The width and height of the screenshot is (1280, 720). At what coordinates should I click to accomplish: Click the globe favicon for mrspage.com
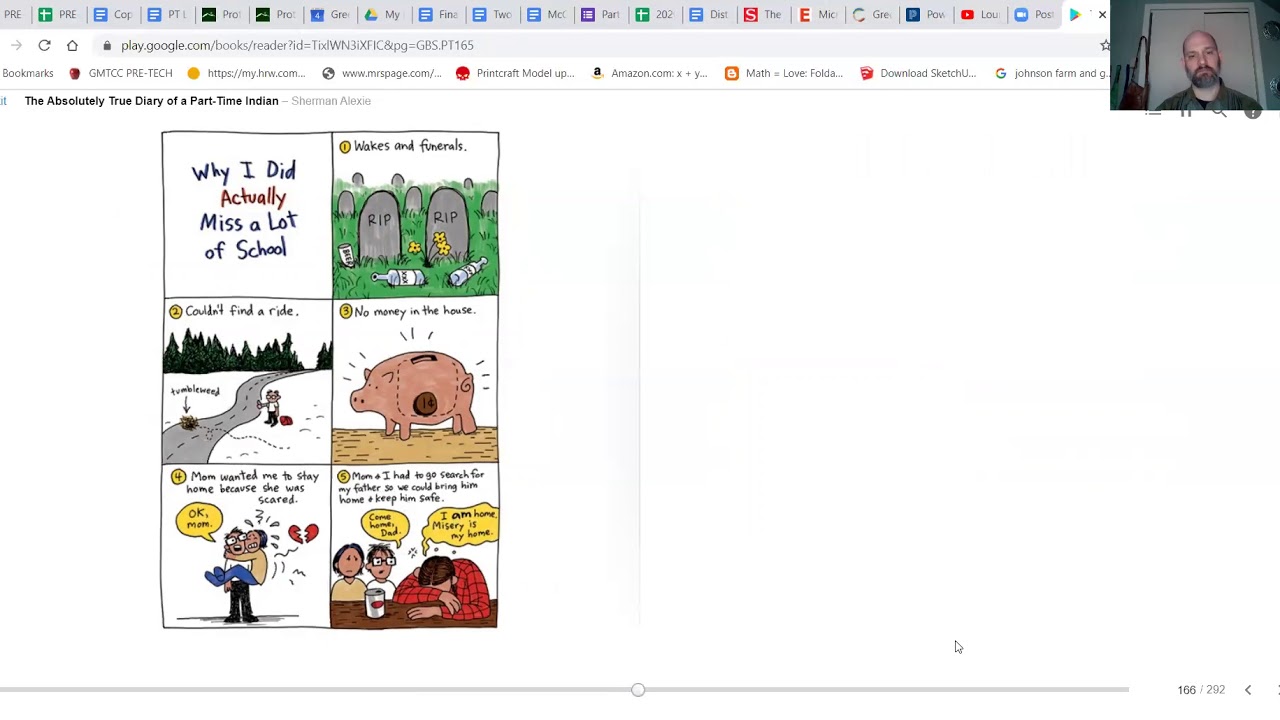[x=328, y=73]
